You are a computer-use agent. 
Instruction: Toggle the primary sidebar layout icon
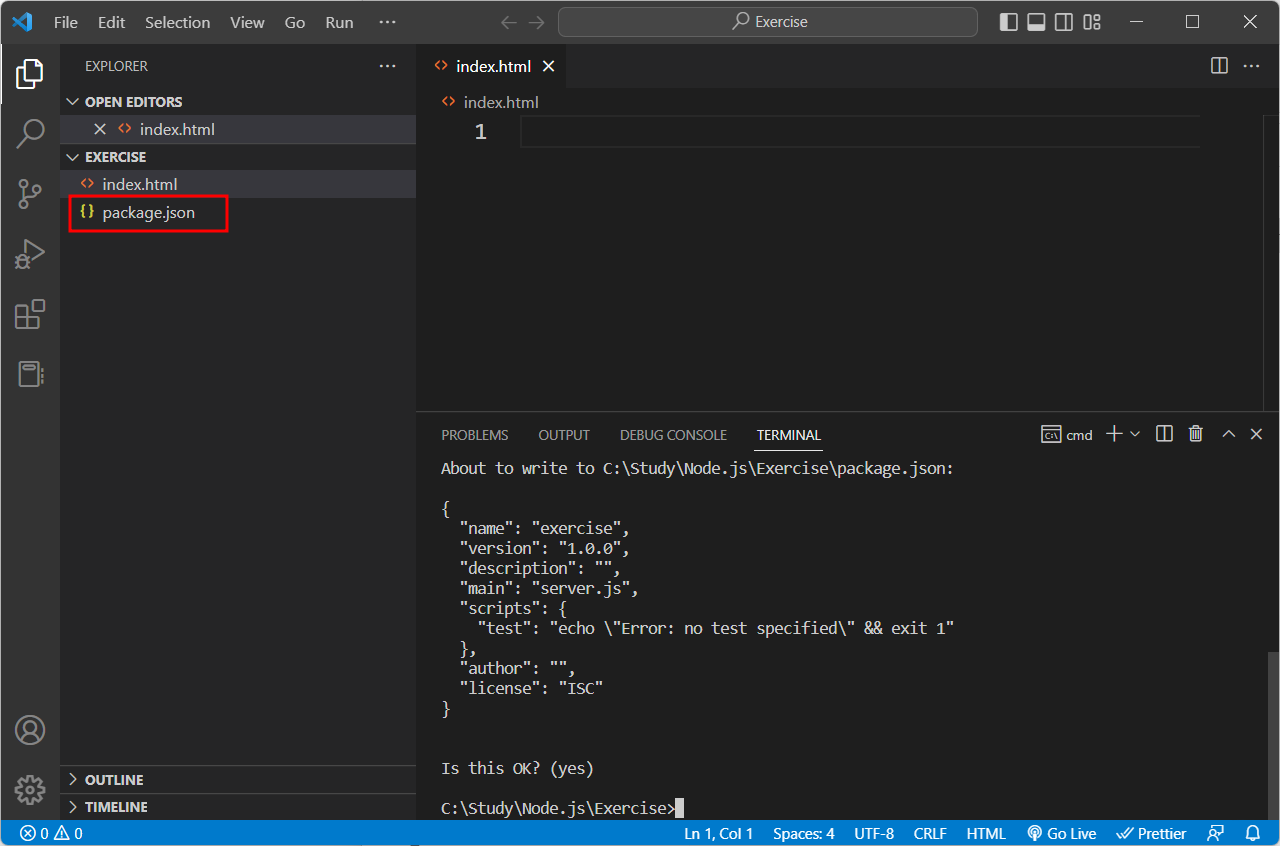pyautogui.click(x=1008, y=21)
